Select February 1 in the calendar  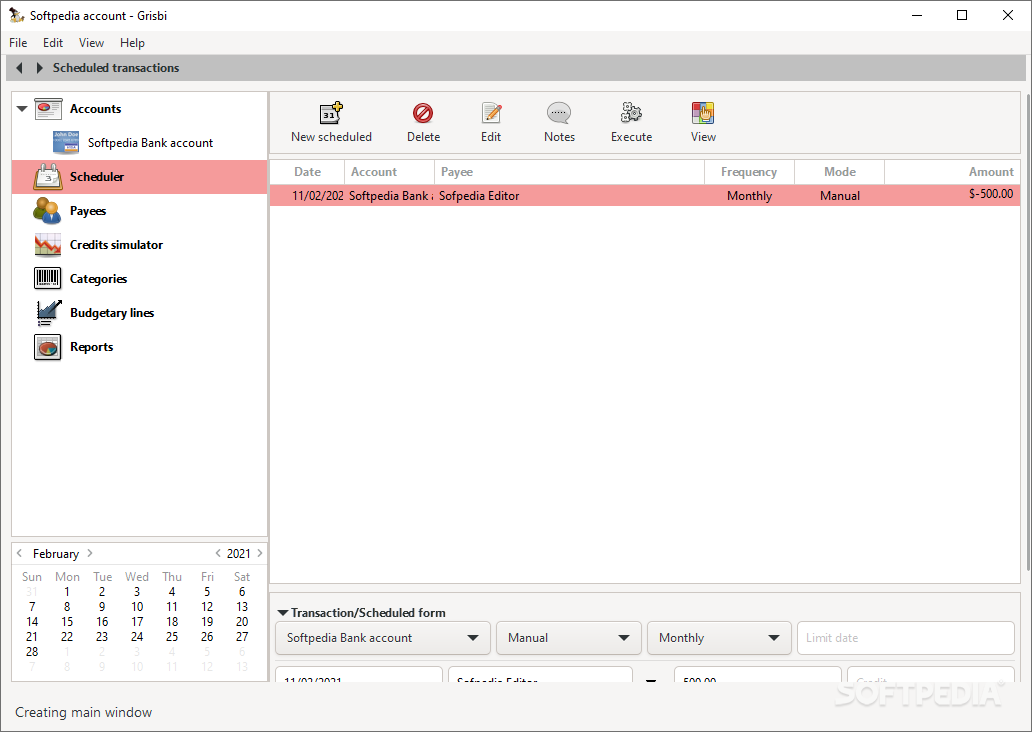click(67, 592)
